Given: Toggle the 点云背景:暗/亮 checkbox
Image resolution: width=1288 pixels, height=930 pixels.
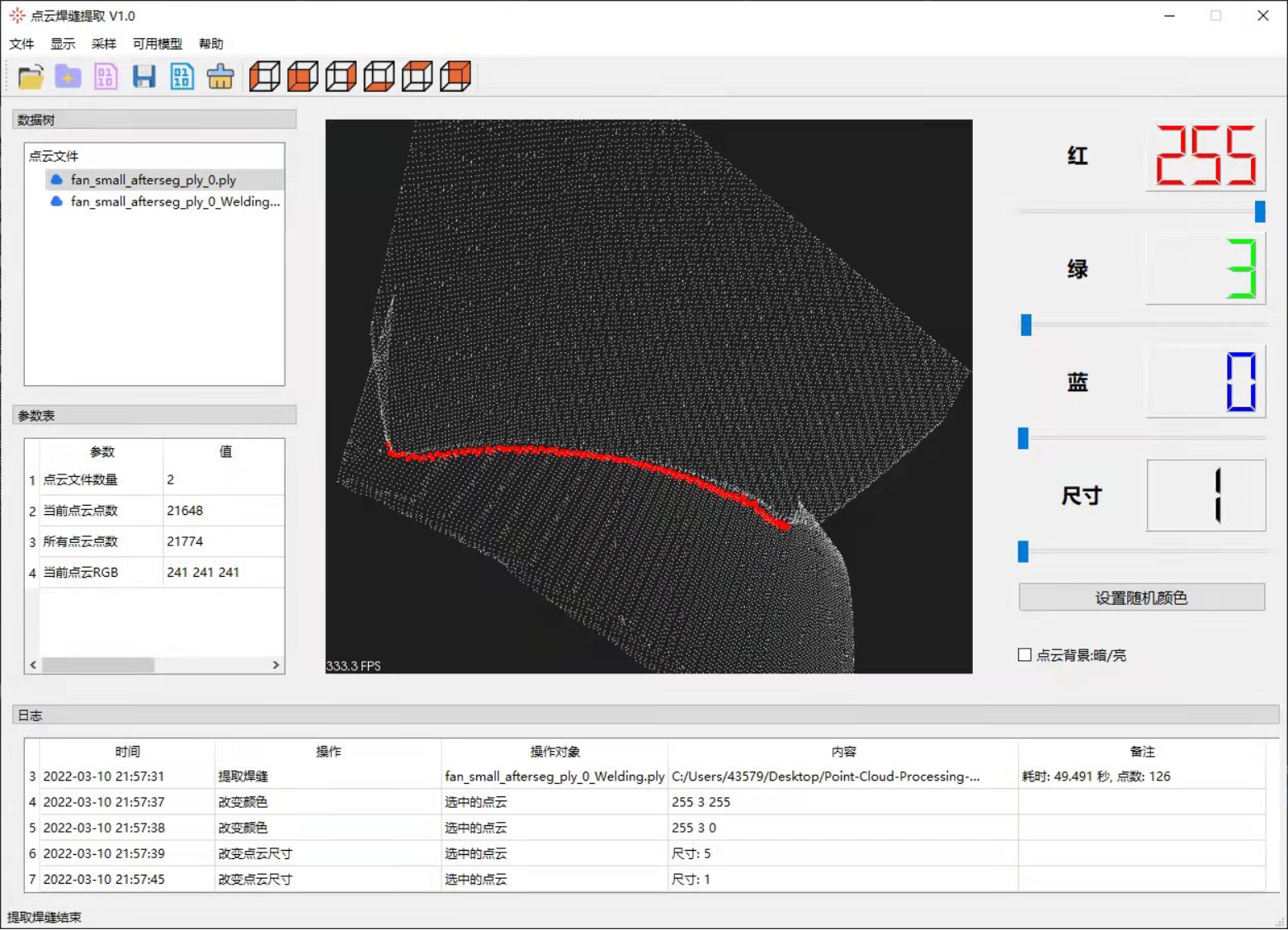Looking at the screenshot, I should coord(1025,654).
